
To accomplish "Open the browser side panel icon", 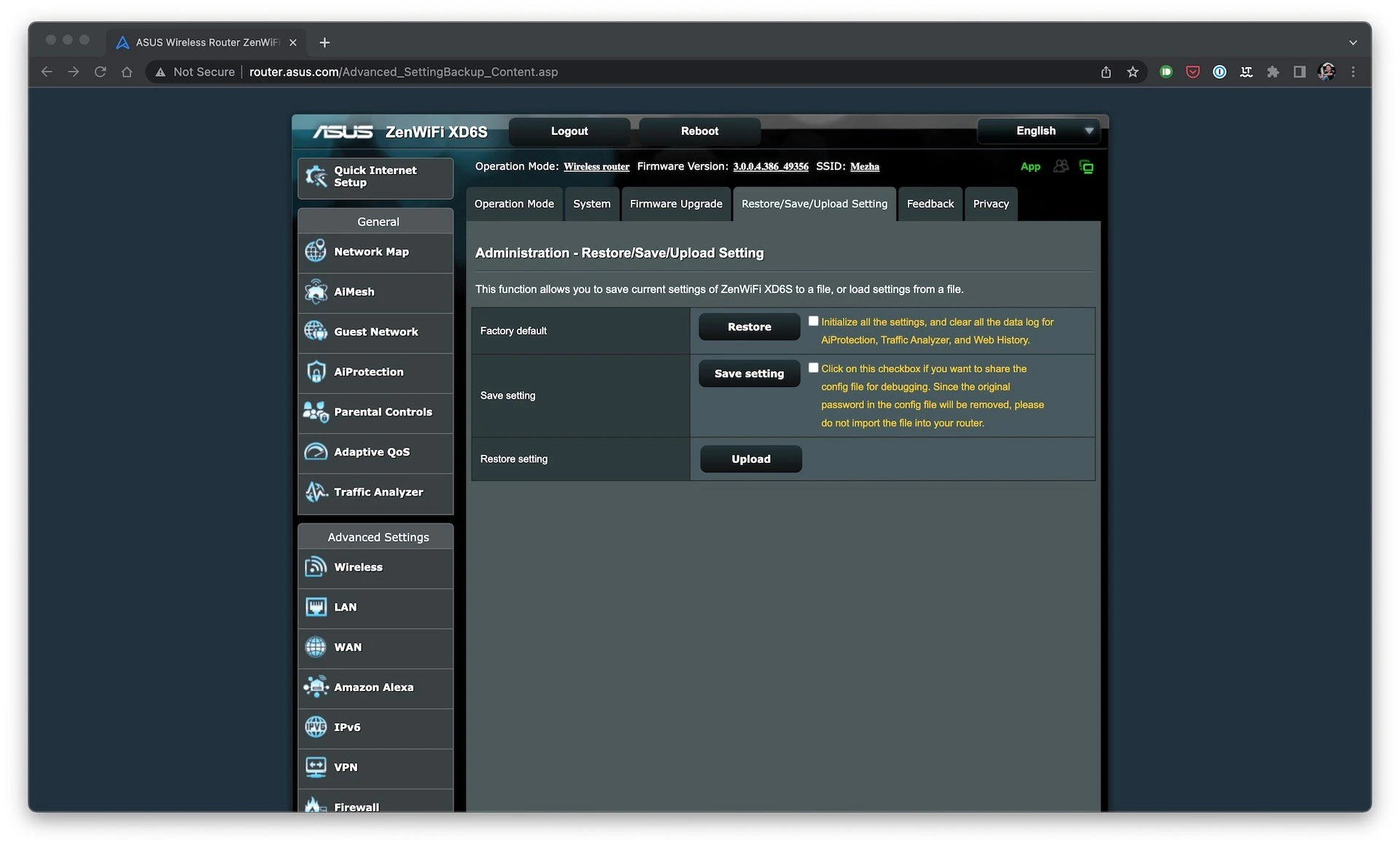I will click(1299, 72).
